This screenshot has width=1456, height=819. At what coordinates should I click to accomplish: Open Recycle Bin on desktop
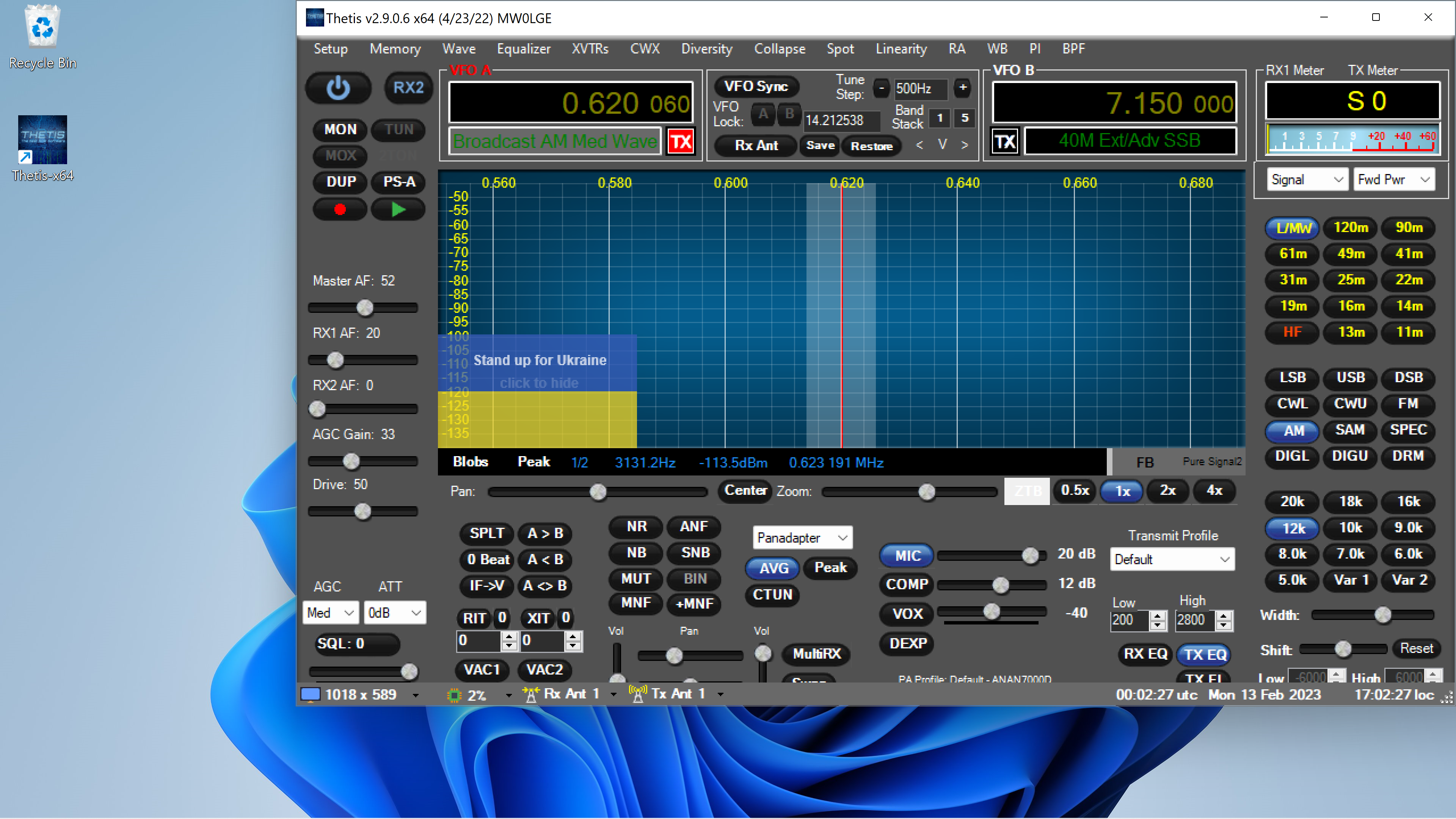[42, 37]
